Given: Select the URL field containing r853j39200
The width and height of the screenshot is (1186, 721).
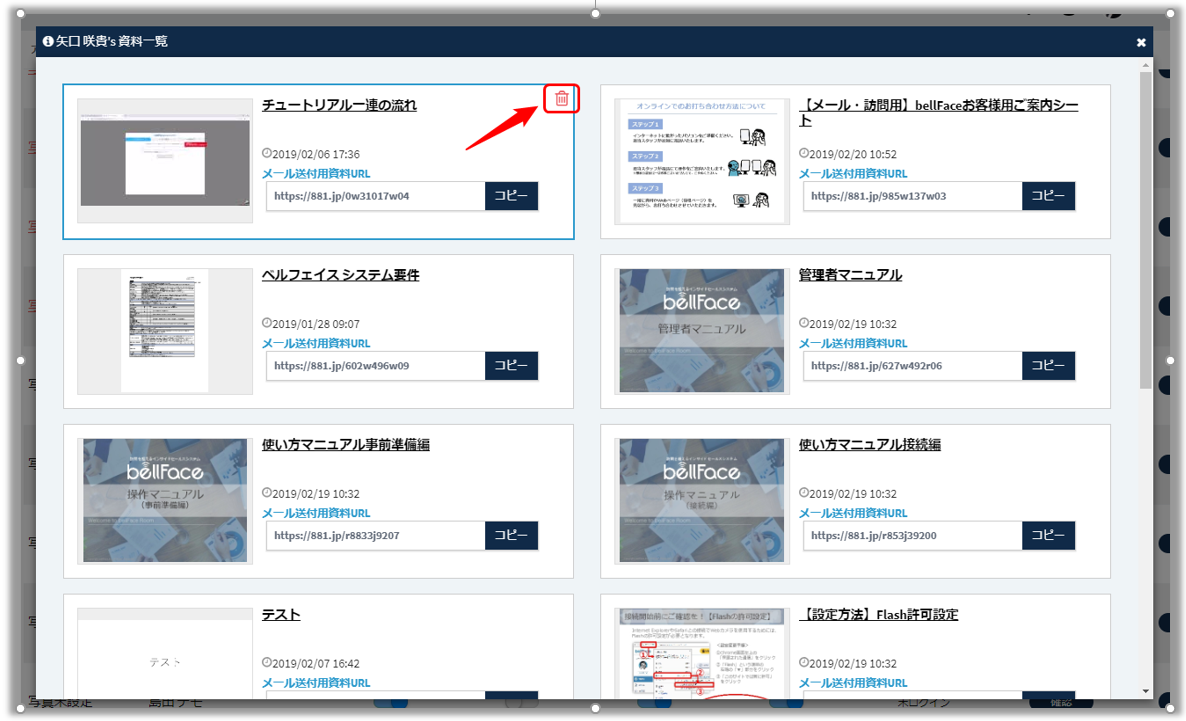Looking at the screenshot, I should pos(912,536).
